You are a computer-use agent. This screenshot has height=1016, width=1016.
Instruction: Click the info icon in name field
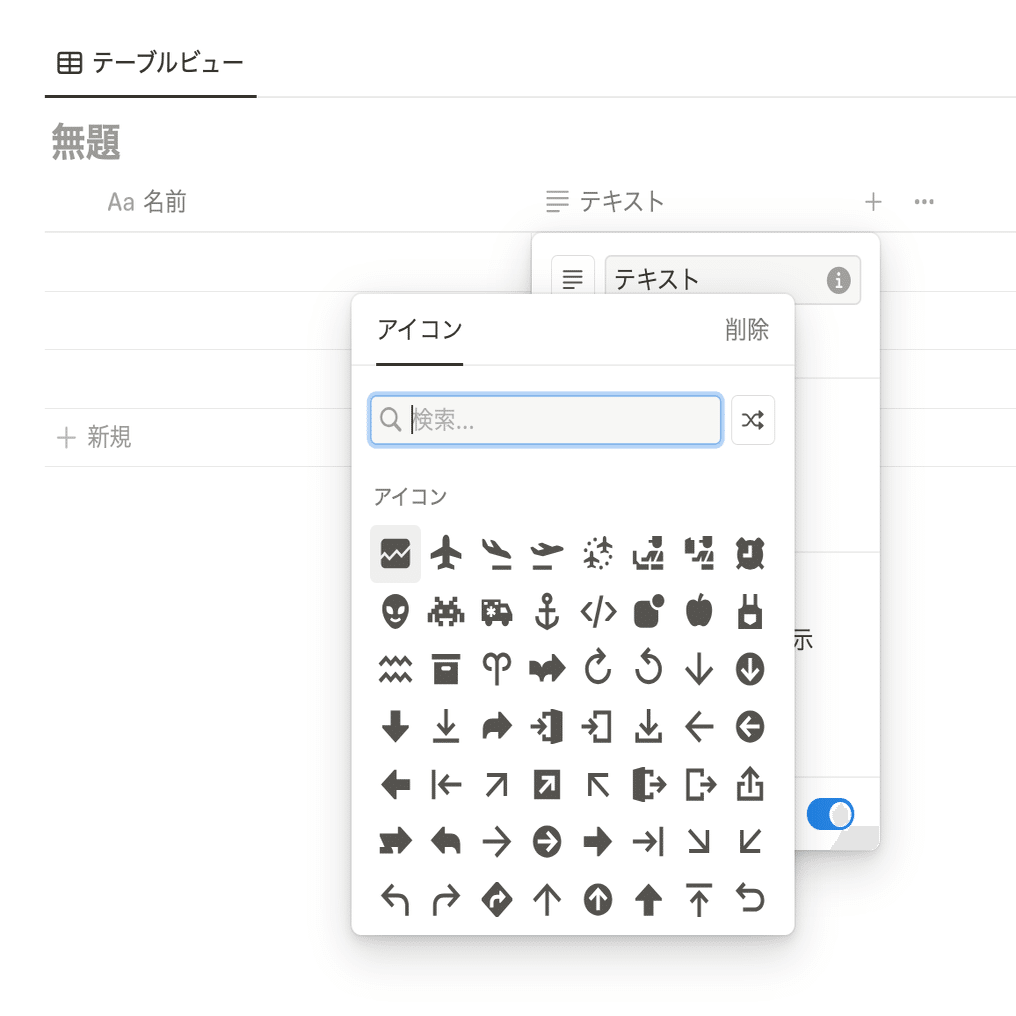(x=838, y=280)
